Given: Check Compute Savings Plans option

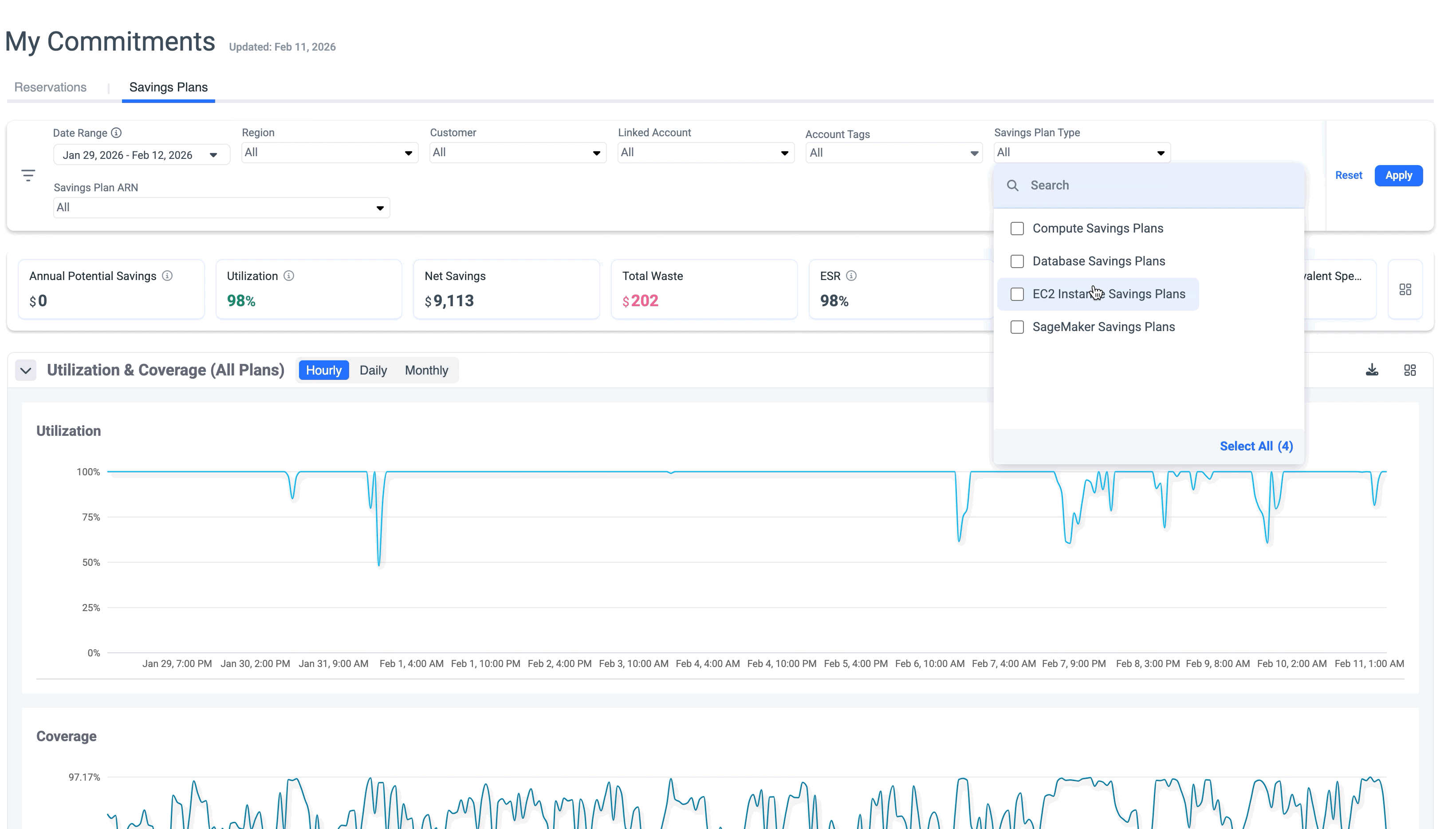Looking at the screenshot, I should (x=1017, y=228).
